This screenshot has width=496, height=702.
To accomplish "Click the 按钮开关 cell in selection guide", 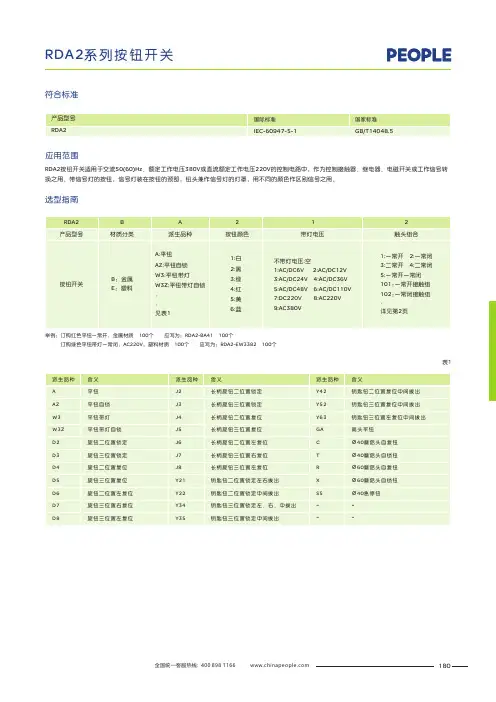I will click(x=72, y=284).
